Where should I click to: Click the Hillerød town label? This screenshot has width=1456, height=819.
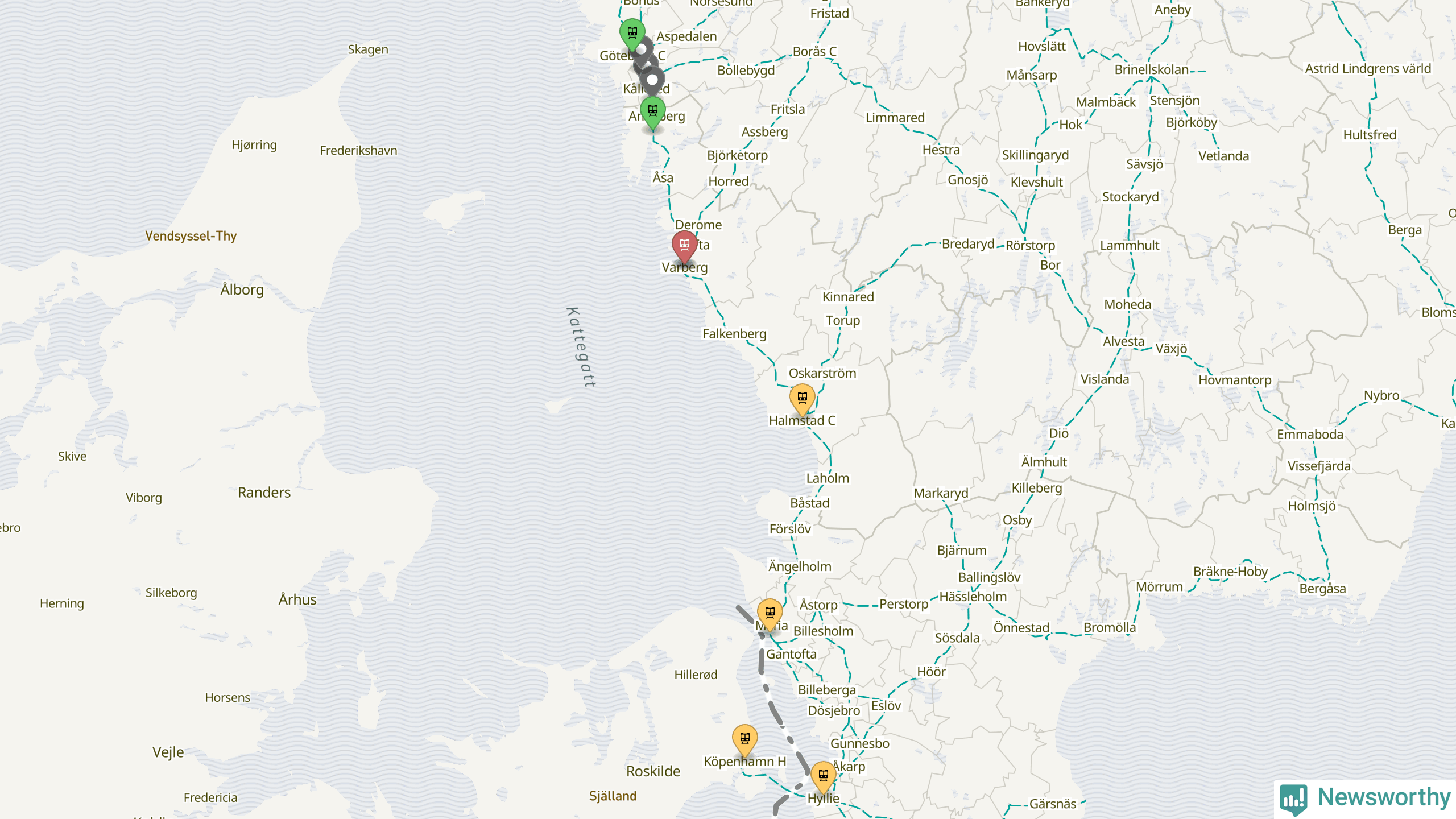pyautogui.click(x=696, y=675)
